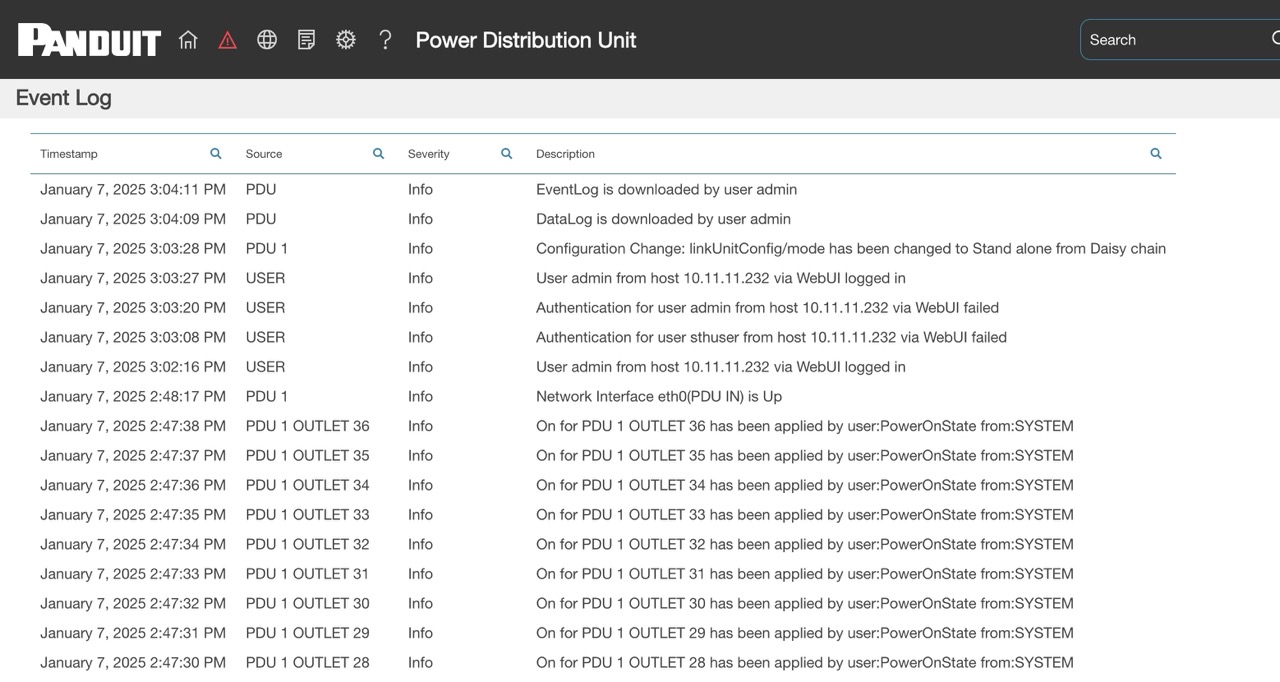1280x682 pixels.
Task: Open the red alarm warning icon
Action: point(227,40)
